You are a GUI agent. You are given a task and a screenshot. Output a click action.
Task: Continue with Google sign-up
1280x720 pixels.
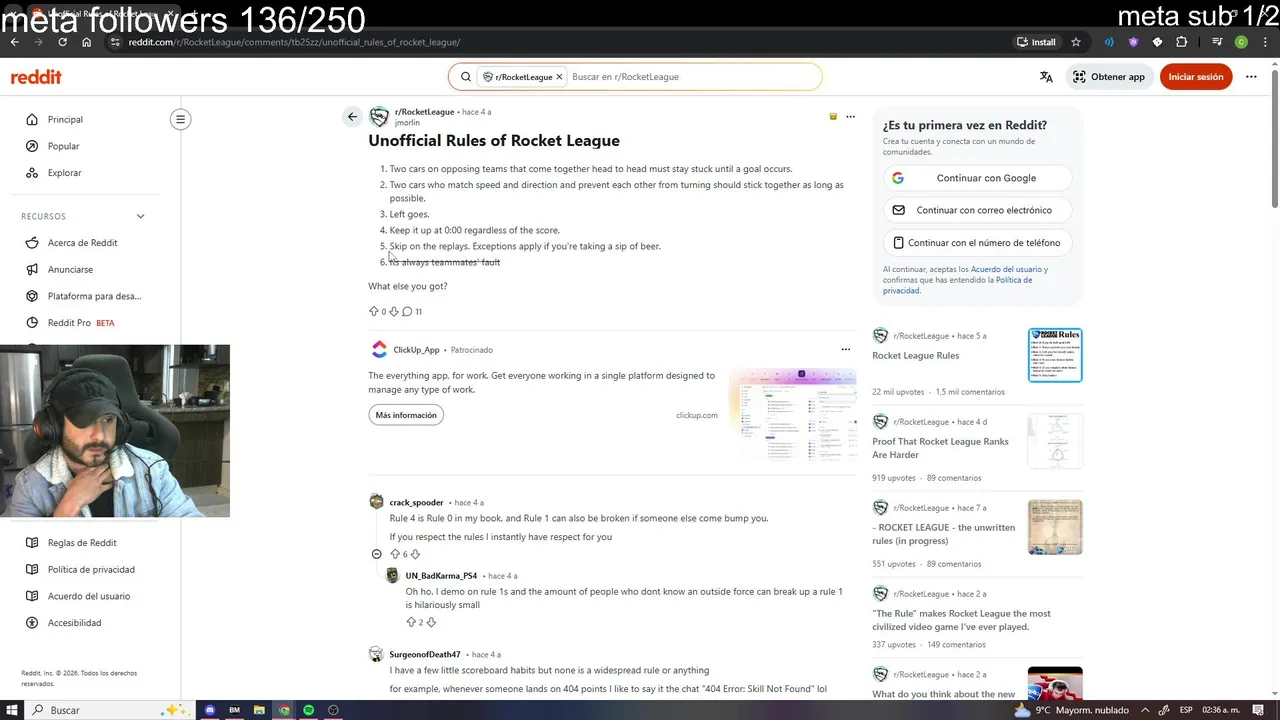(x=977, y=178)
